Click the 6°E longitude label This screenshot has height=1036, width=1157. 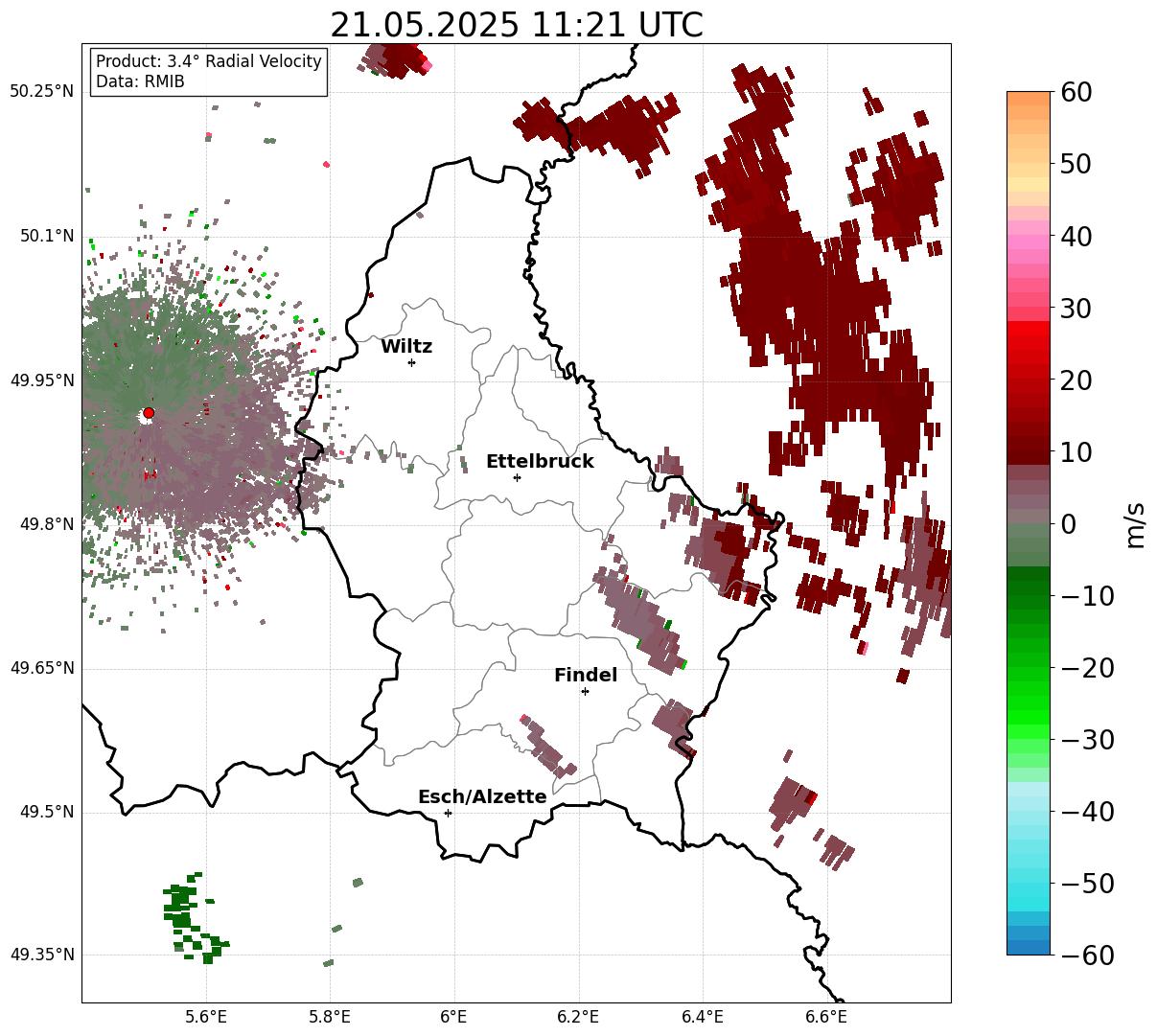click(453, 1018)
